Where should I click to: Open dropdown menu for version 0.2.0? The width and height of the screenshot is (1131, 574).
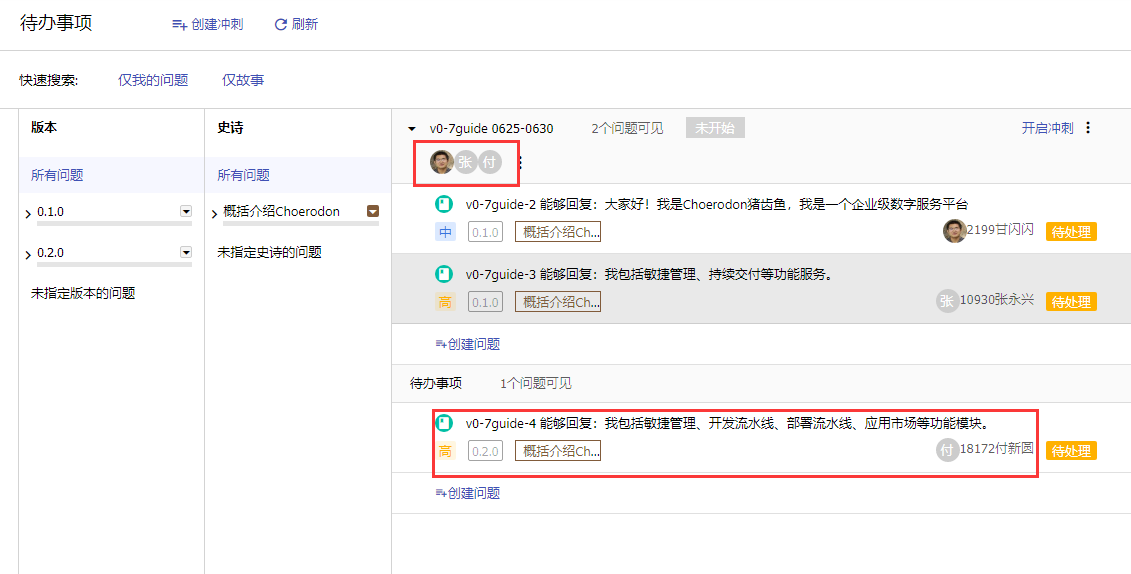point(186,252)
